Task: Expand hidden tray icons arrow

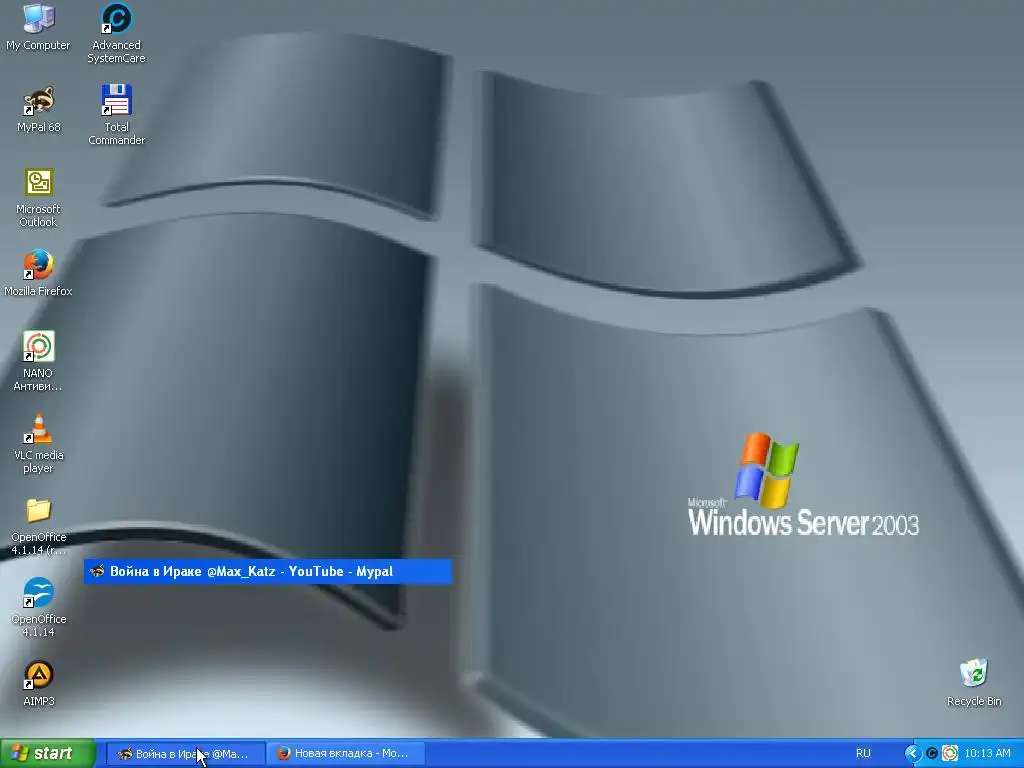Action: (x=912, y=754)
